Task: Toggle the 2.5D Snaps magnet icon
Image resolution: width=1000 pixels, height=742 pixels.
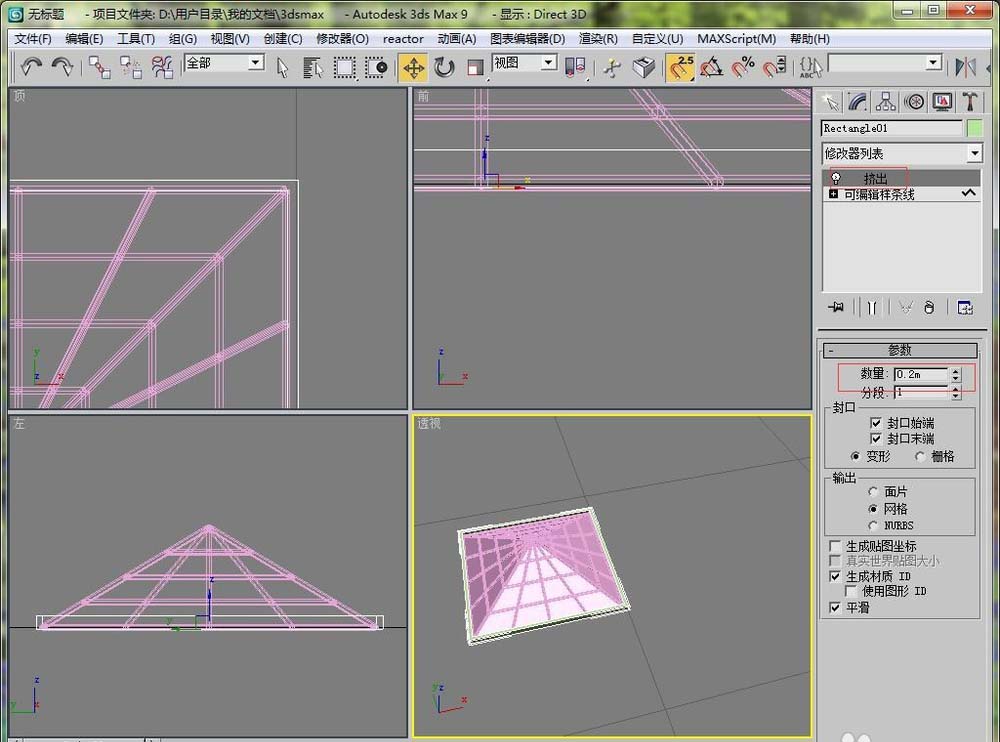Action: click(681, 67)
